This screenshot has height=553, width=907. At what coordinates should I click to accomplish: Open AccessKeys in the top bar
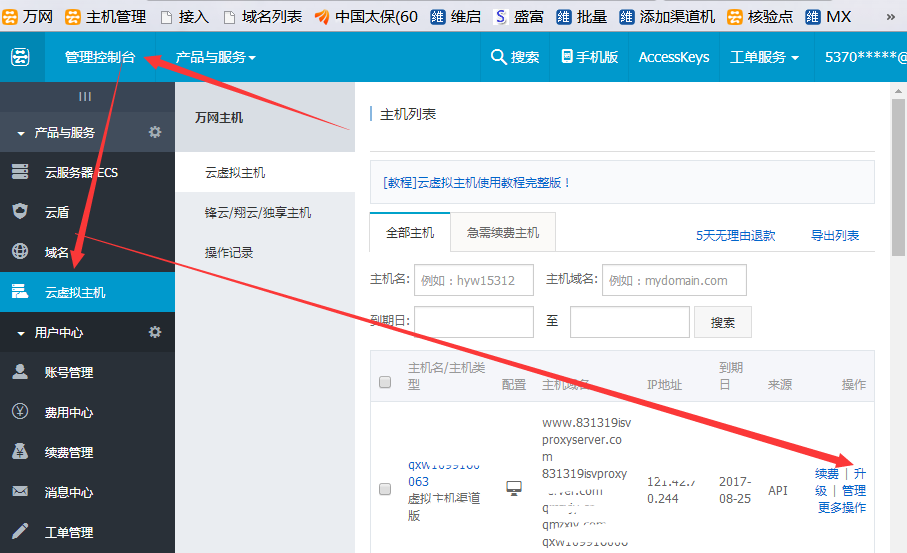(673, 57)
